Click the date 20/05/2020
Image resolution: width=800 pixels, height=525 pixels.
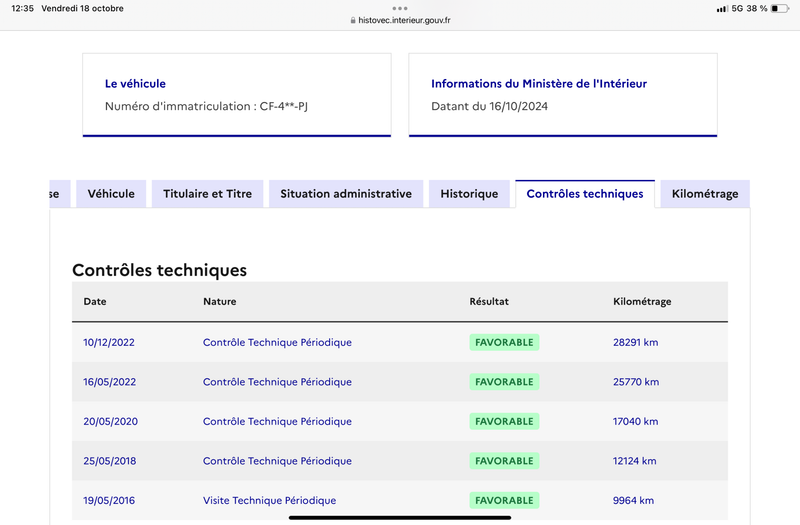coord(111,421)
